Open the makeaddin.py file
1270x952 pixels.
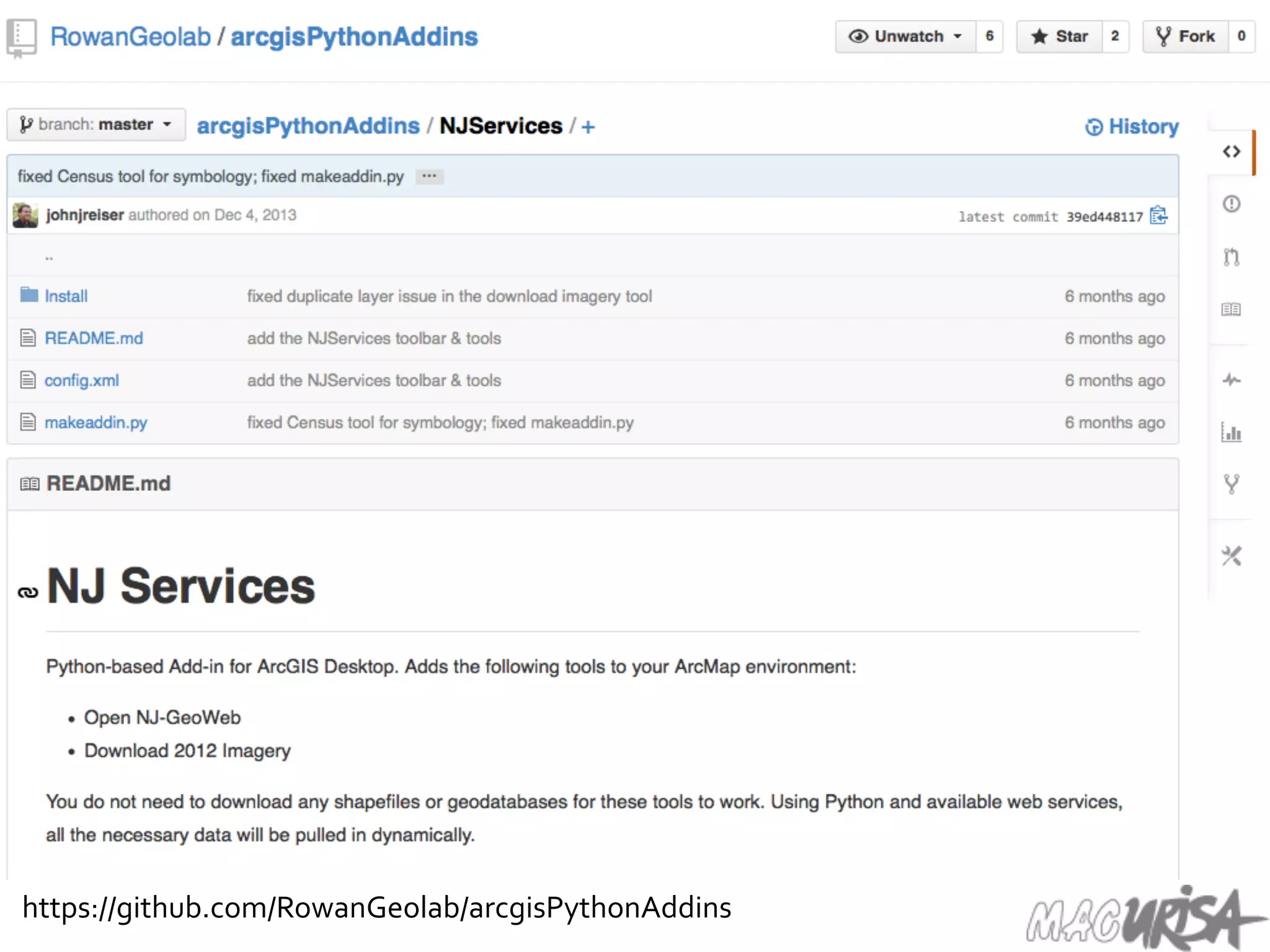96,423
